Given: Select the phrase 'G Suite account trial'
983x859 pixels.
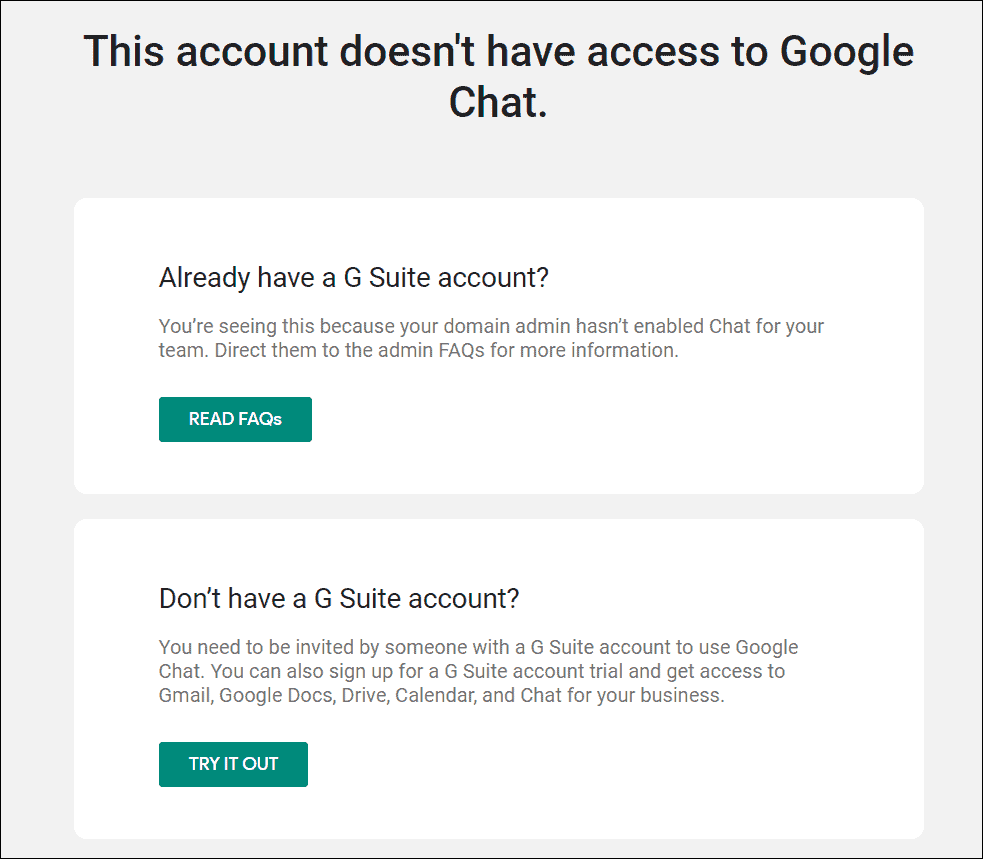Looking at the screenshot, I should click(560, 670).
